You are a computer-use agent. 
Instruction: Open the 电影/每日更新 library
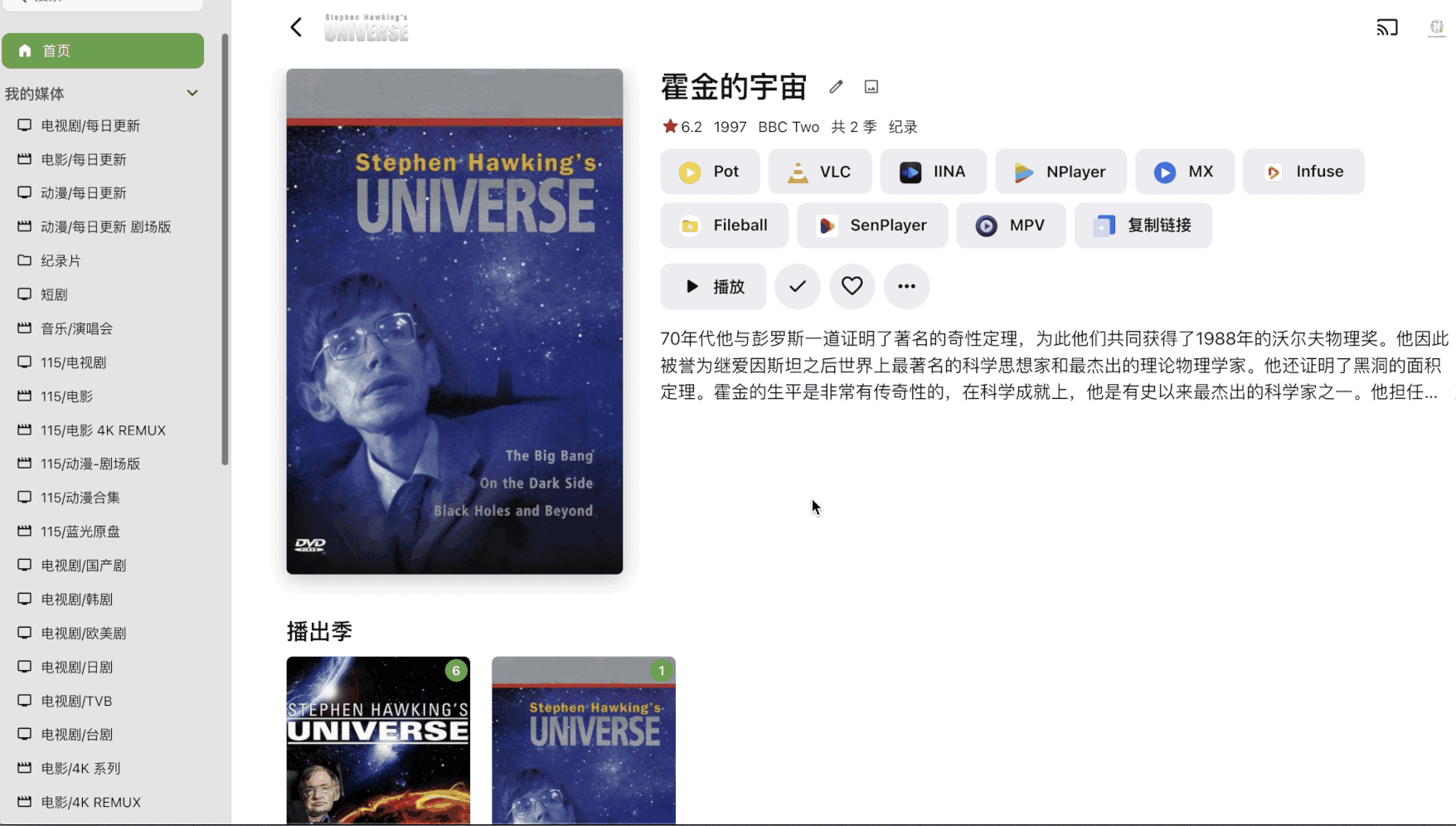103,159
